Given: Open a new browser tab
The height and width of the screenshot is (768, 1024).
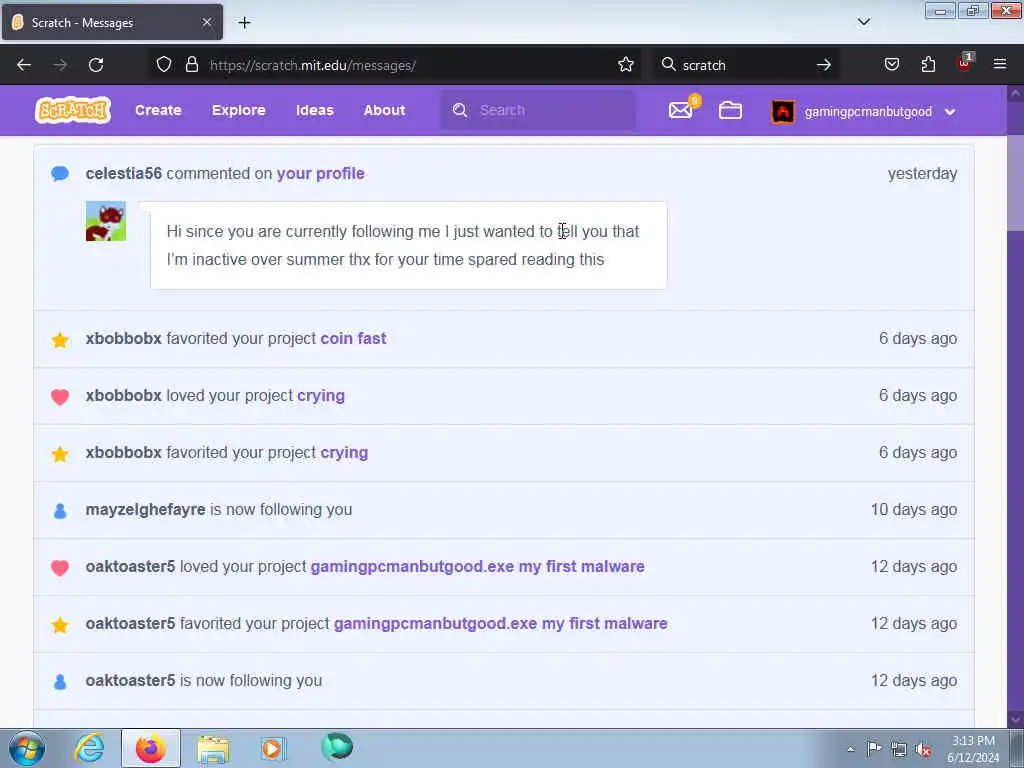Looking at the screenshot, I should coord(244,23).
